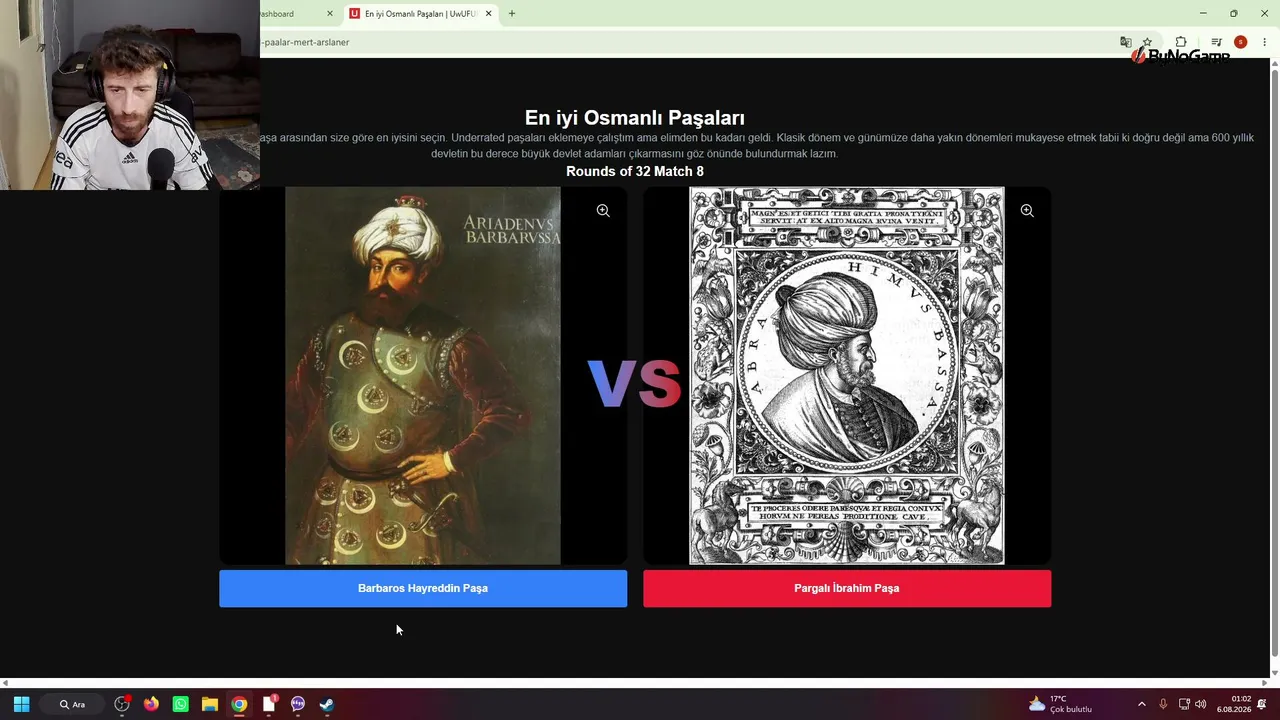Click the microphone tray icon
Image resolution: width=1280 pixels, height=720 pixels.
pyautogui.click(x=1163, y=704)
